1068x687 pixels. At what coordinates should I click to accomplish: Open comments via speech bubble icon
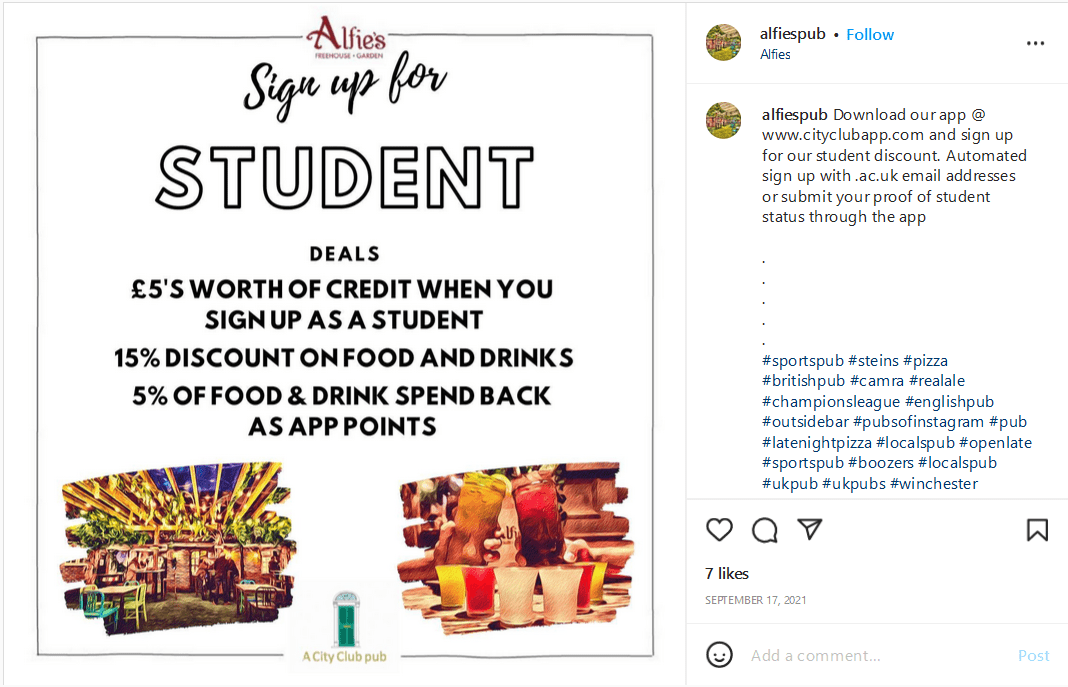click(765, 530)
